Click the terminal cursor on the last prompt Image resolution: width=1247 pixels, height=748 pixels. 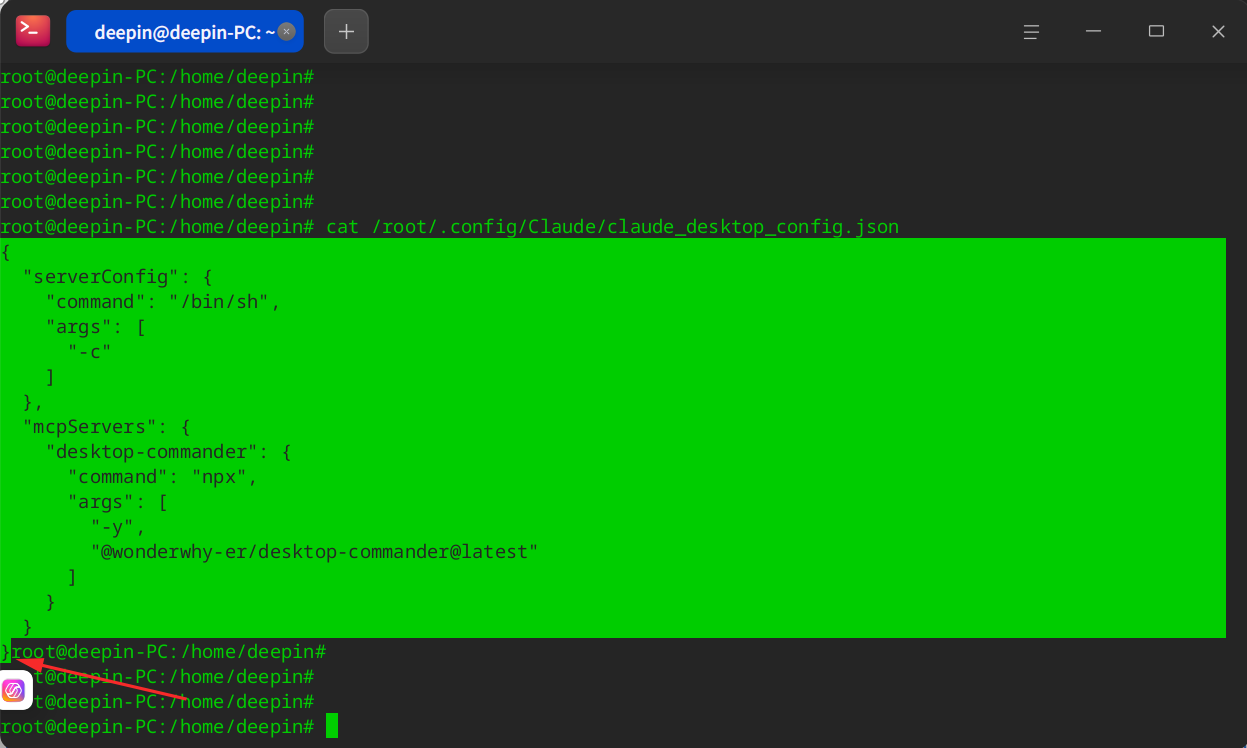point(332,726)
